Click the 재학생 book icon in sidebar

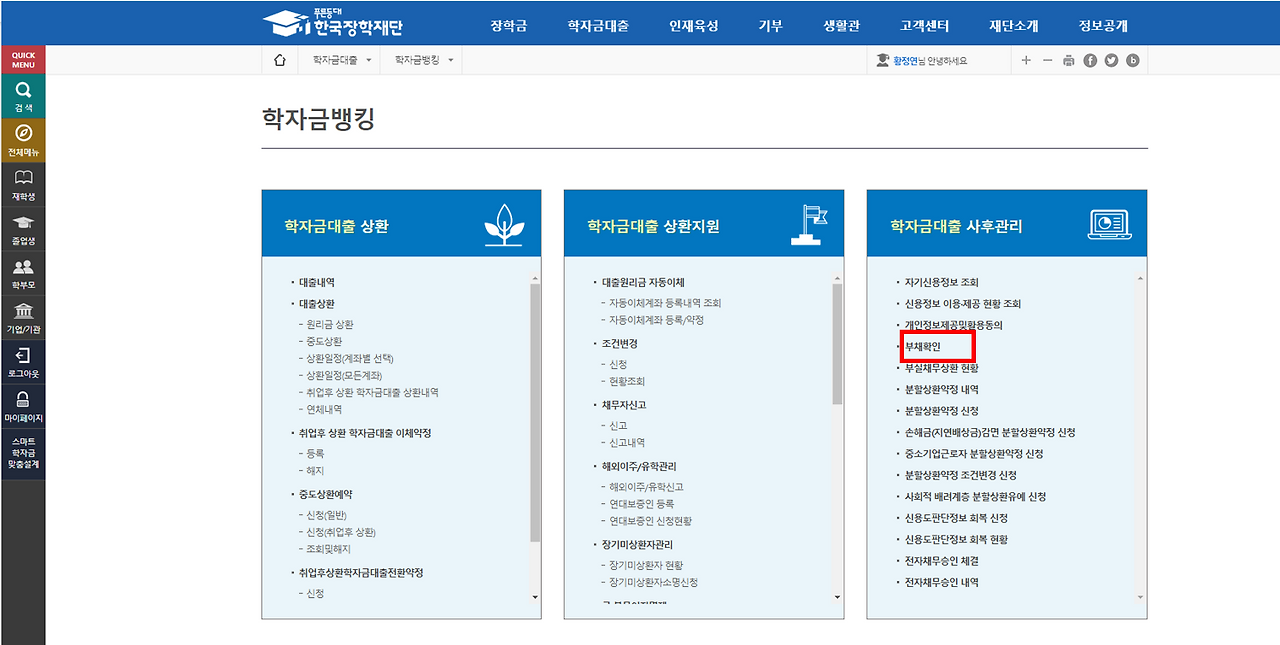[x=22, y=183]
